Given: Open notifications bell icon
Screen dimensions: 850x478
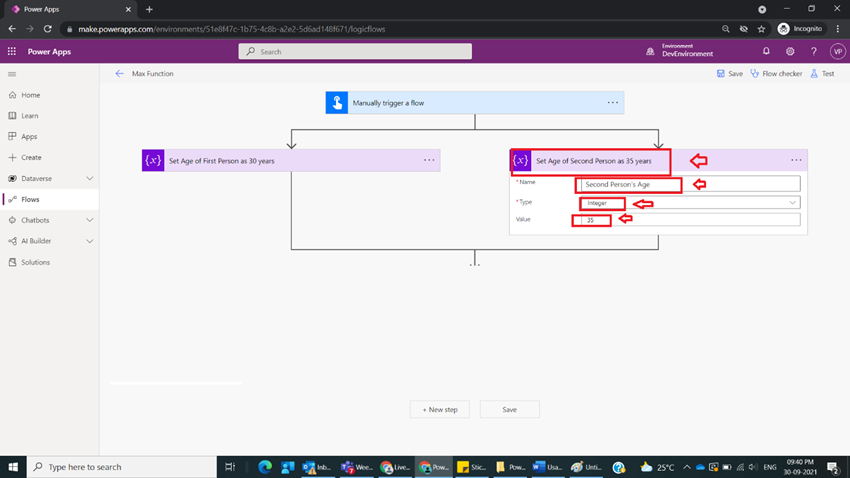Looking at the screenshot, I should click(x=766, y=51).
